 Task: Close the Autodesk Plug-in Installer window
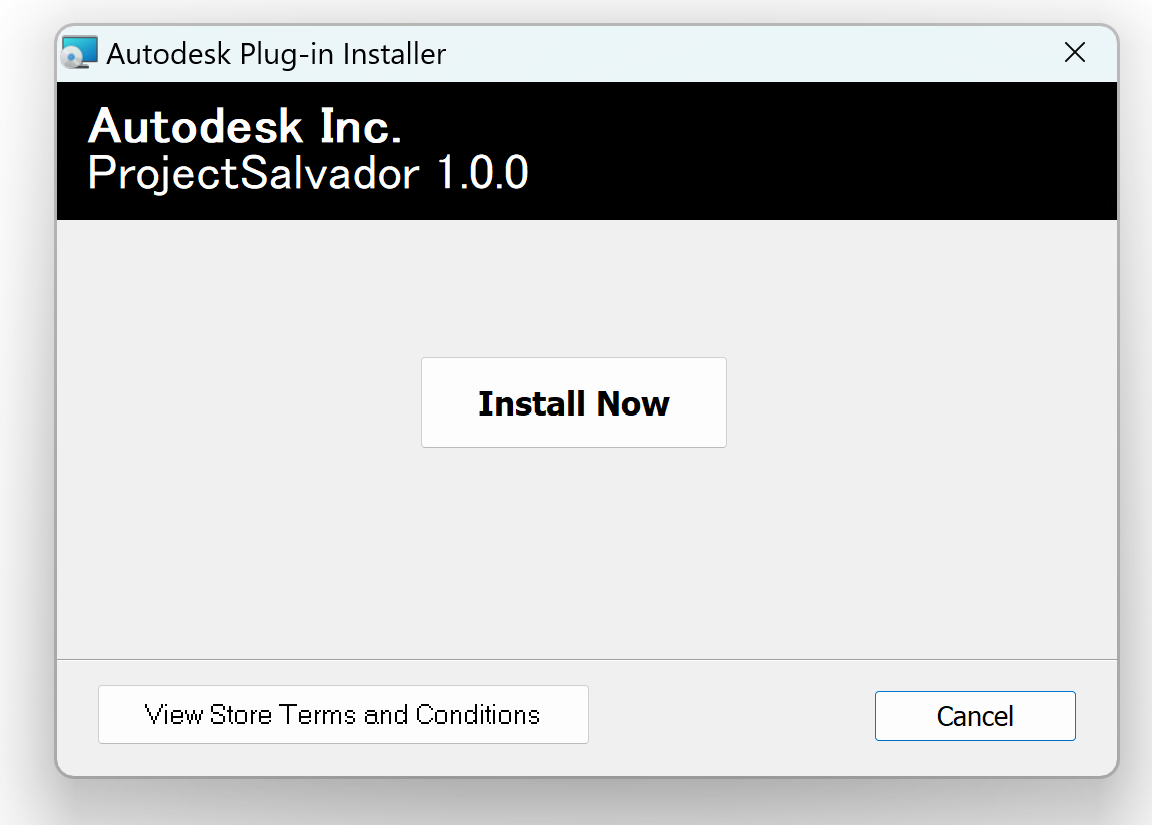click(x=1075, y=53)
